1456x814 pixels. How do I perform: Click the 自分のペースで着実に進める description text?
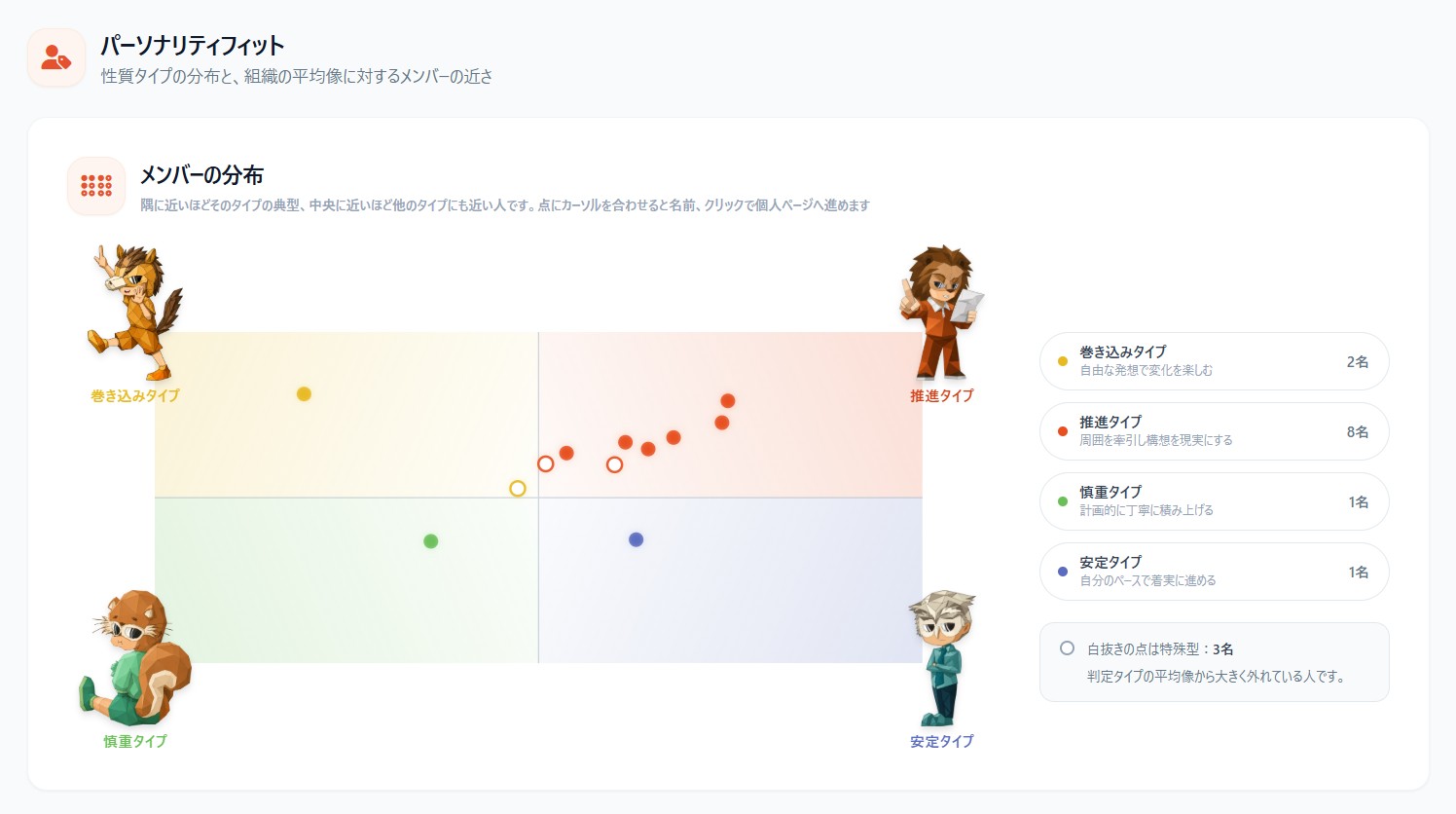tap(1148, 581)
